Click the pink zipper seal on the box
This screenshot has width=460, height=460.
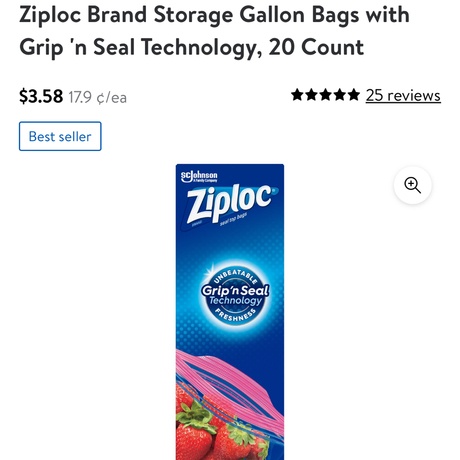point(230,380)
